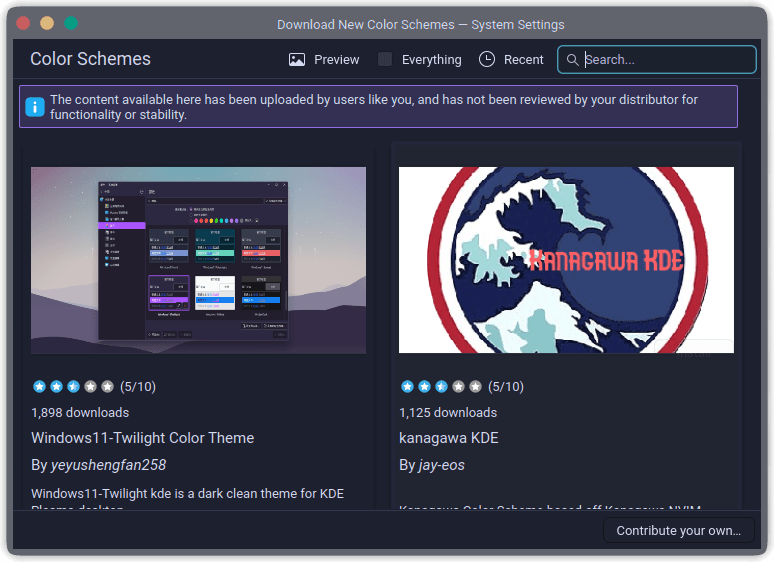Click Contribute your own... button
The width and height of the screenshot is (774, 562).
(679, 530)
